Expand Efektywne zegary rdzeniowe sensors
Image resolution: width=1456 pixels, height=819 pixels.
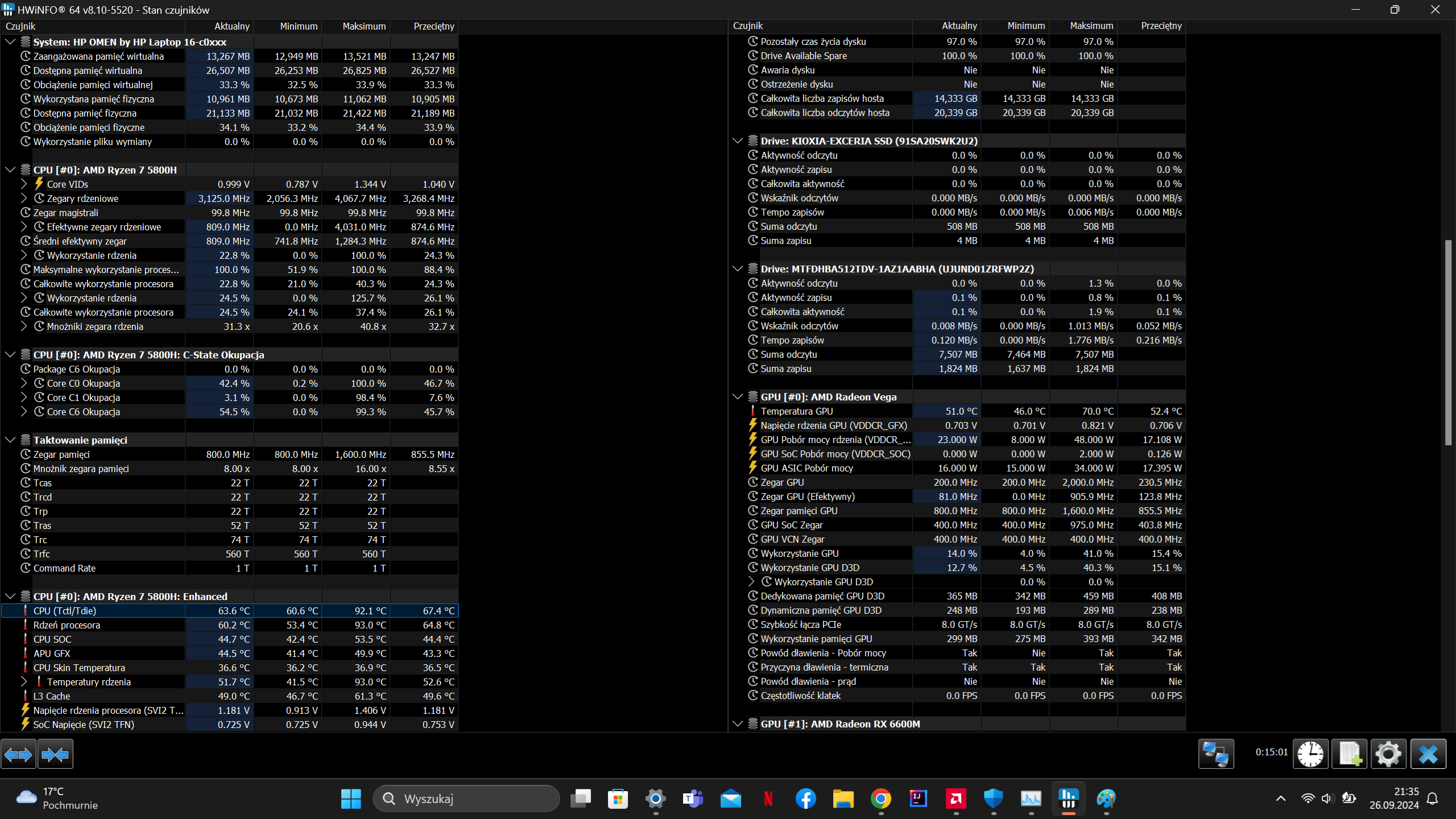24,226
